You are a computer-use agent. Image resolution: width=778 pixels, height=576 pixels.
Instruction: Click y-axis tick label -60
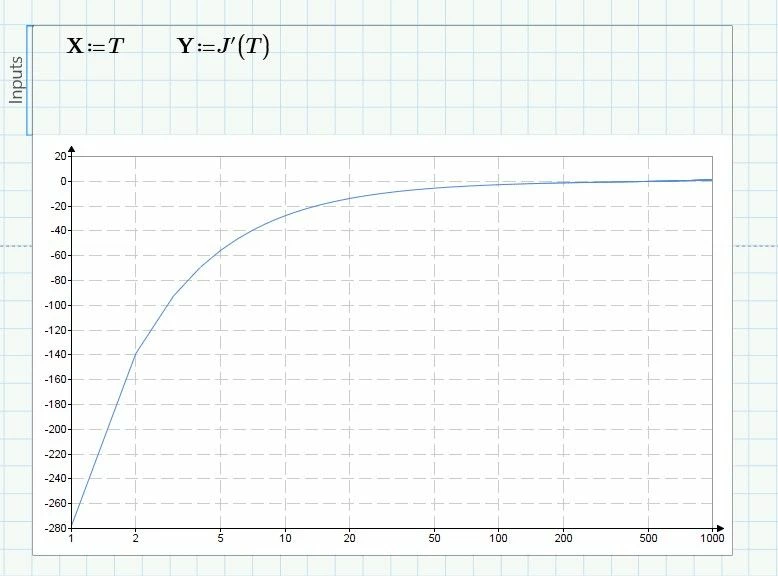tap(58, 256)
